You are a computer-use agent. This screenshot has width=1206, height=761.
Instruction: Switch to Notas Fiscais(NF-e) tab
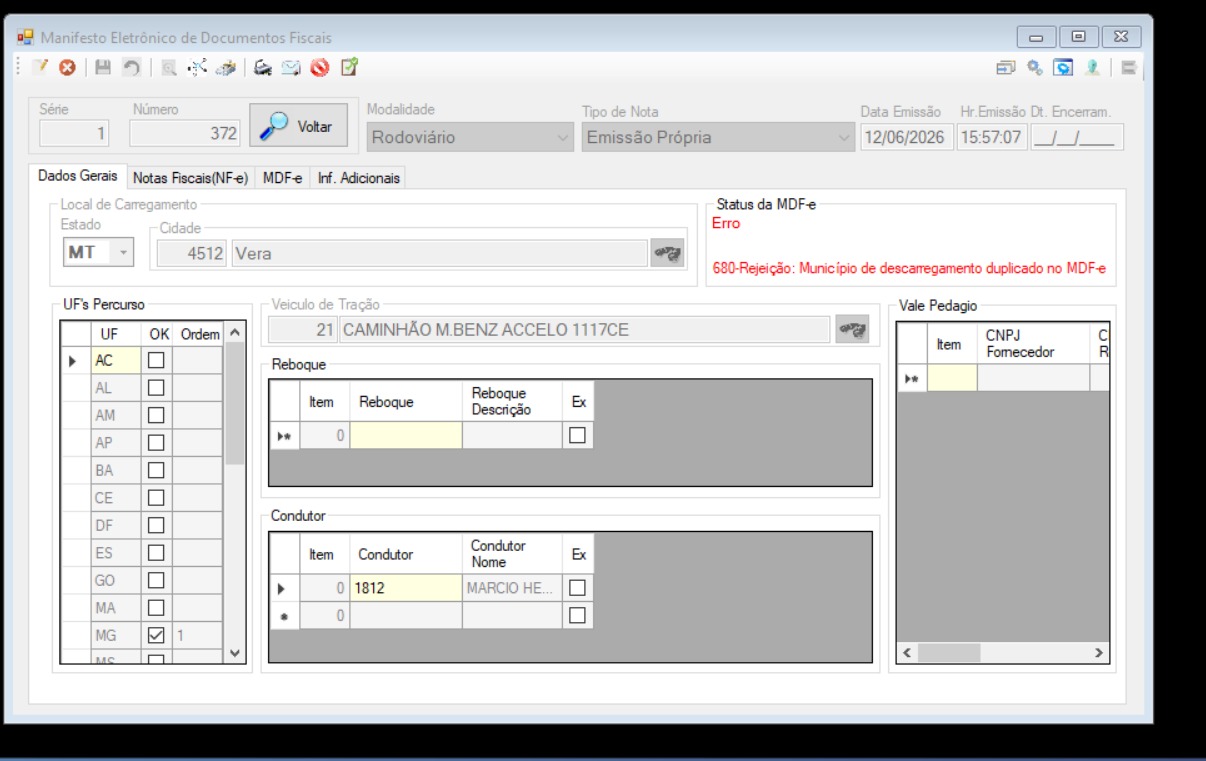click(x=190, y=178)
